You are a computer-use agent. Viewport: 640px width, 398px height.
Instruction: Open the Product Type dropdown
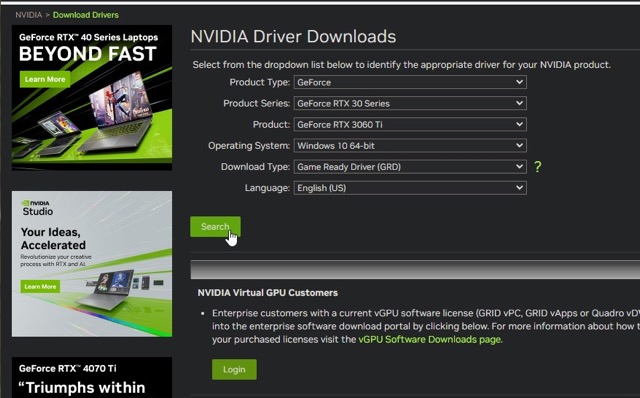click(410, 82)
